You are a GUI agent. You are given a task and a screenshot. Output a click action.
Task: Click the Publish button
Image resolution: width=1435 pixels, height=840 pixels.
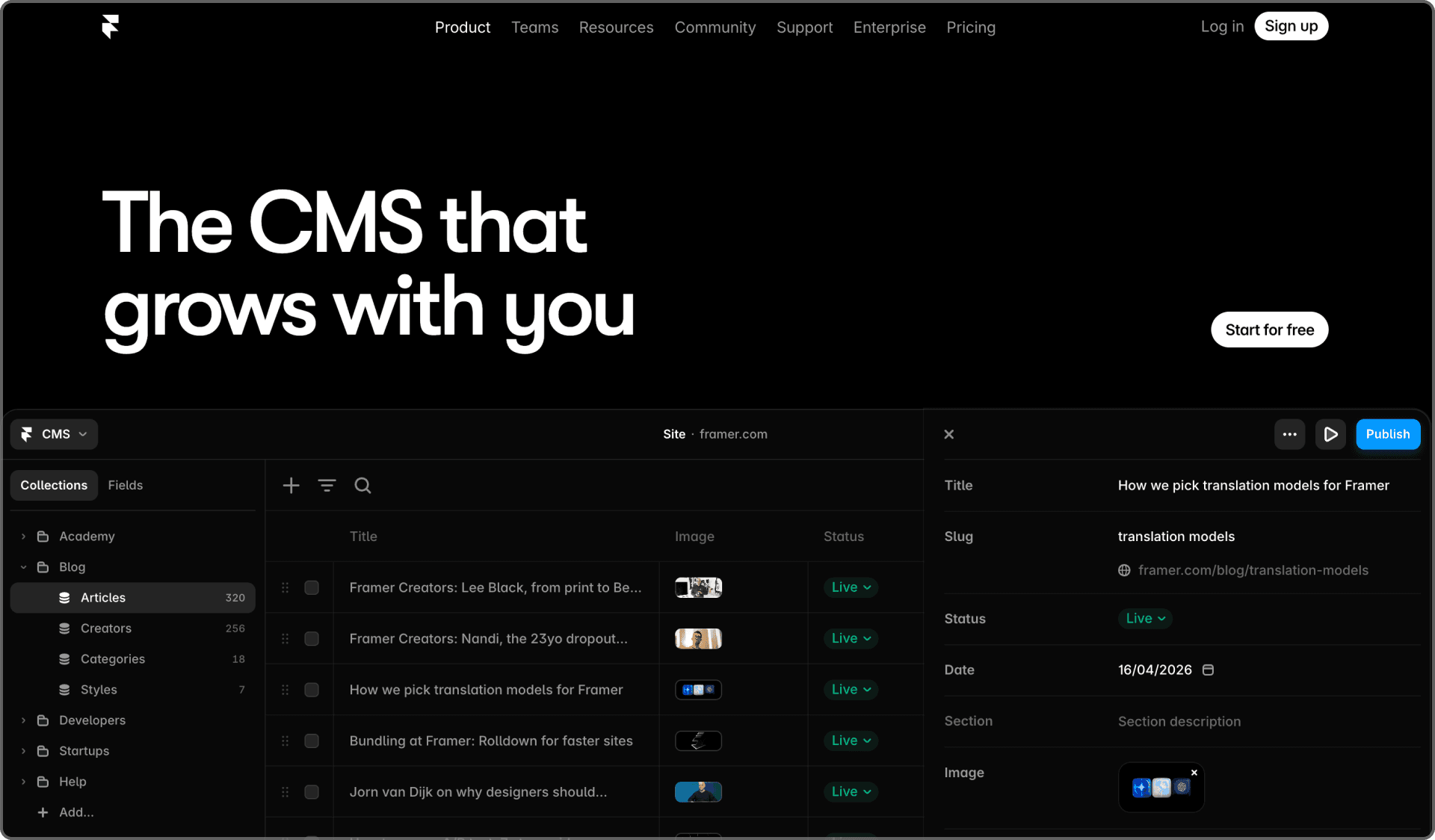pyautogui.click(x=1387, y=434)
